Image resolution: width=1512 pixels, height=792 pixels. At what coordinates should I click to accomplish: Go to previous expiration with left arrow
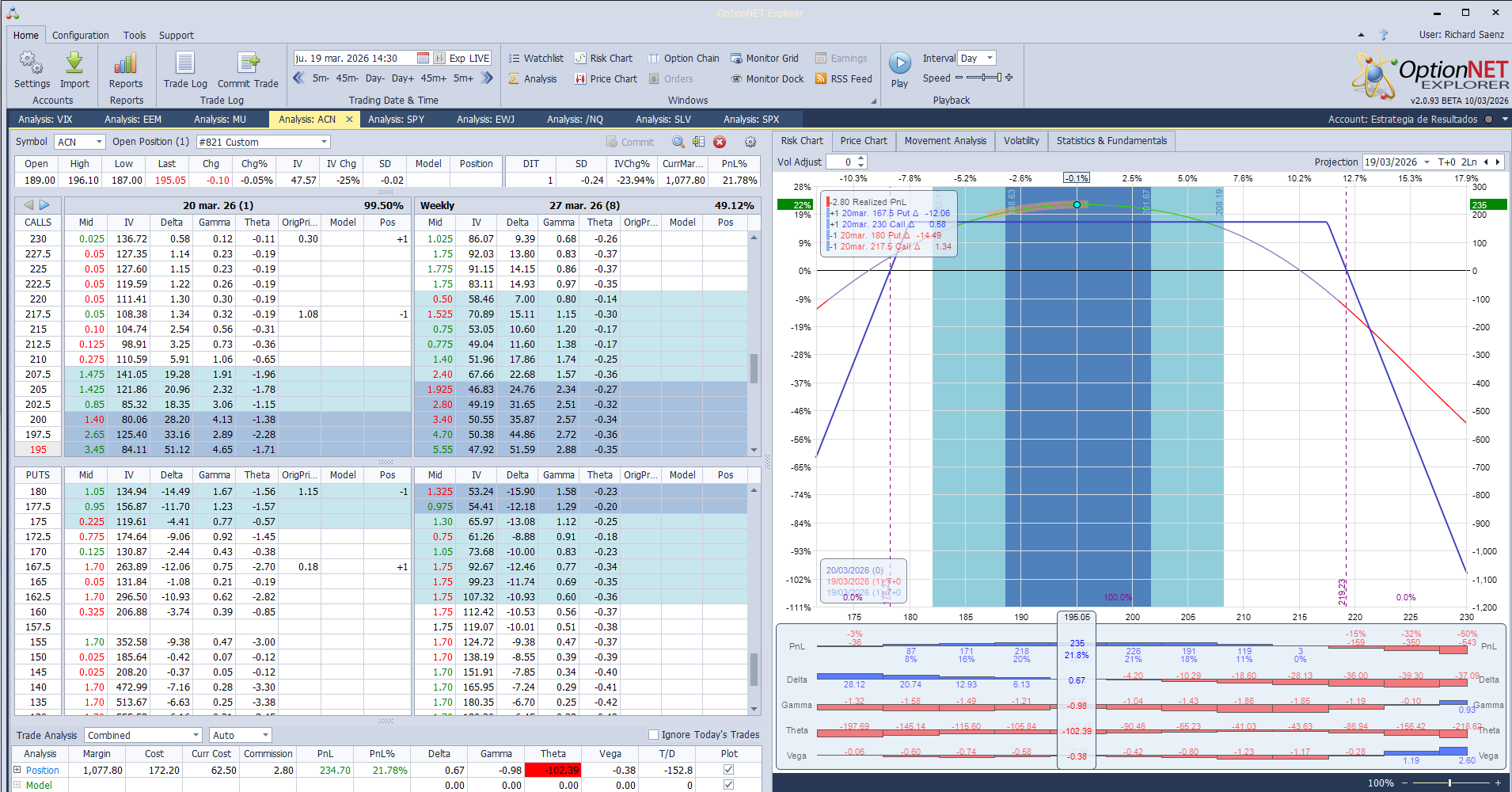28,205
